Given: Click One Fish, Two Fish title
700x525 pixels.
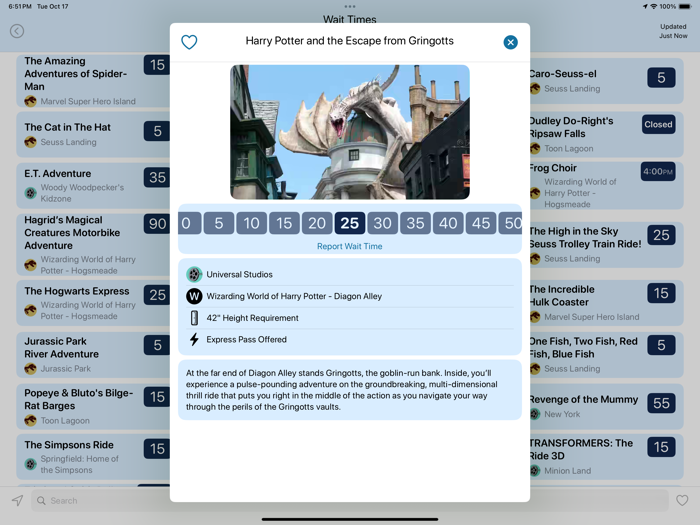Looking at the screenshot, I should tap(583, 347).
